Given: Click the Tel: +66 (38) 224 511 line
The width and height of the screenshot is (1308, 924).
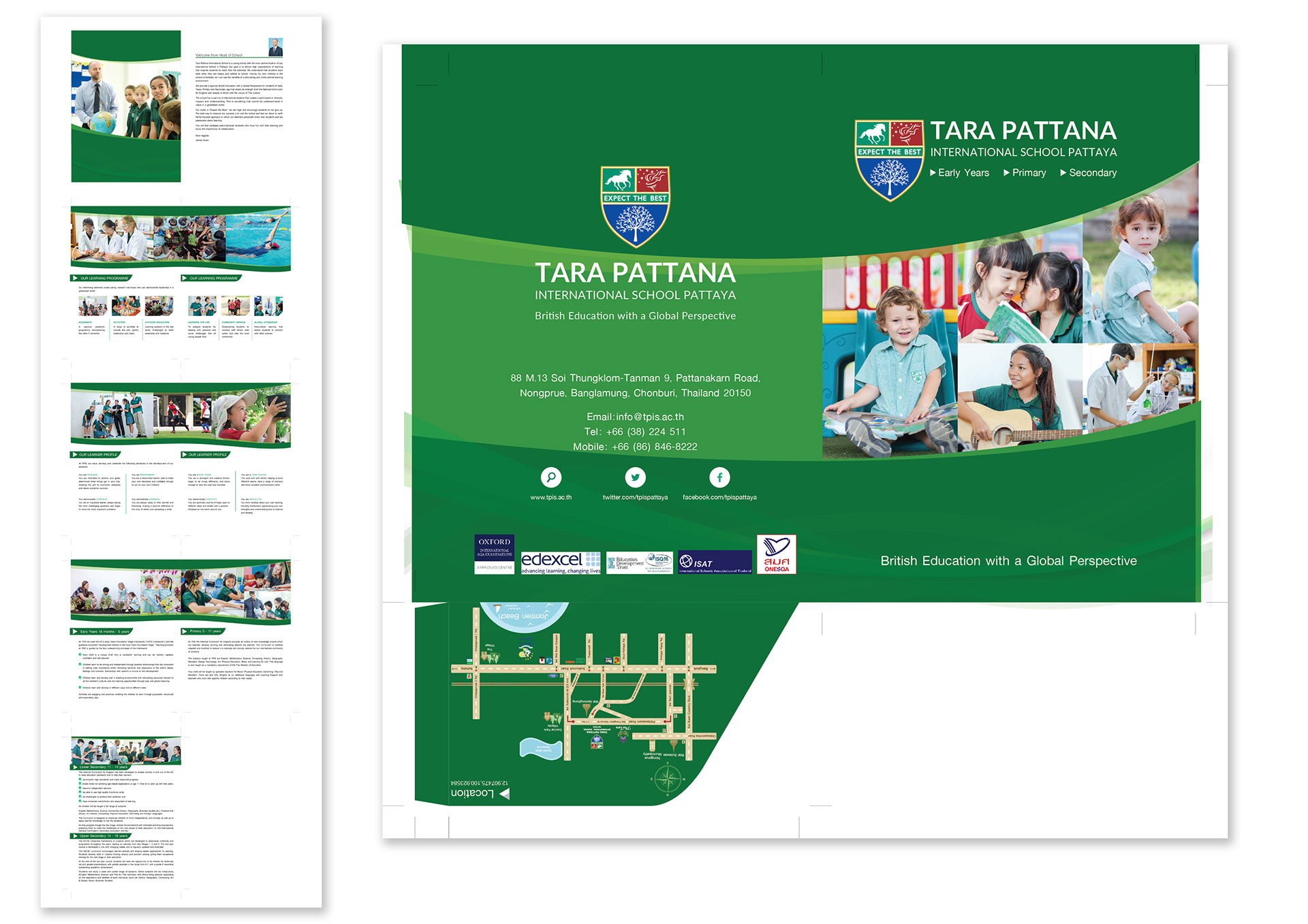Looking at the screenshot, I should (635, 432).
